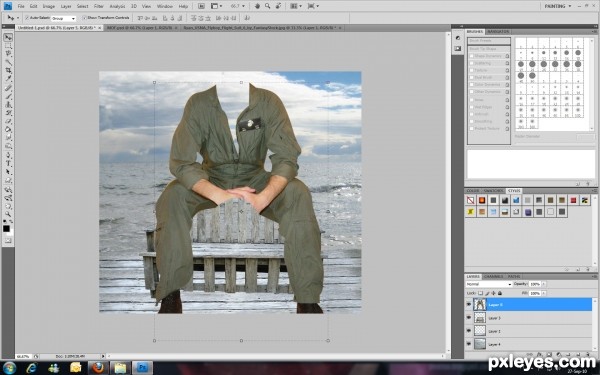Select Layer 3 row in Layers panel

[528, 318]
